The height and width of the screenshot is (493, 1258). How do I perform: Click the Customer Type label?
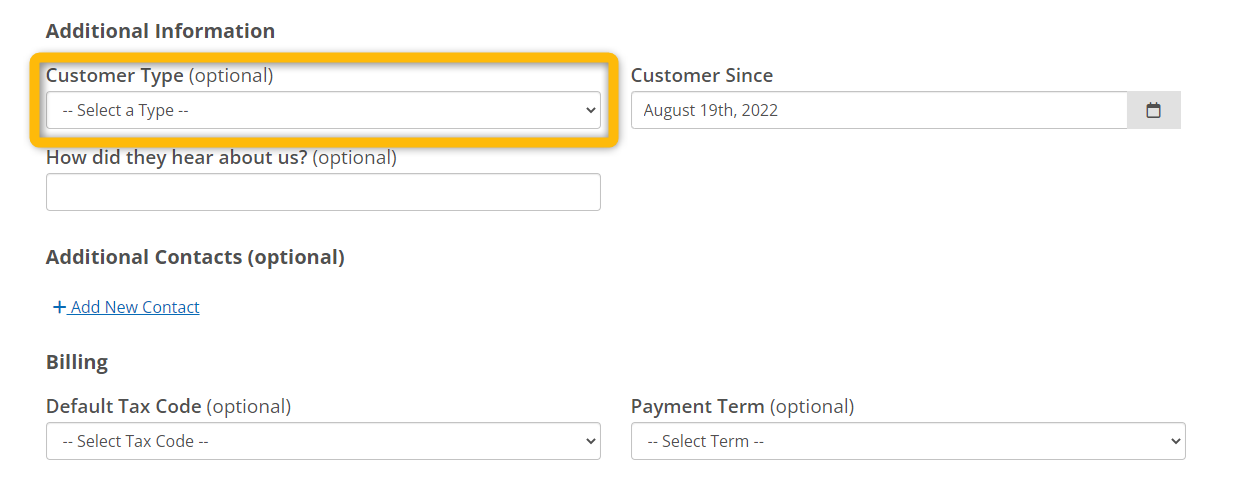pyautogui.click(x=115, y=75)
